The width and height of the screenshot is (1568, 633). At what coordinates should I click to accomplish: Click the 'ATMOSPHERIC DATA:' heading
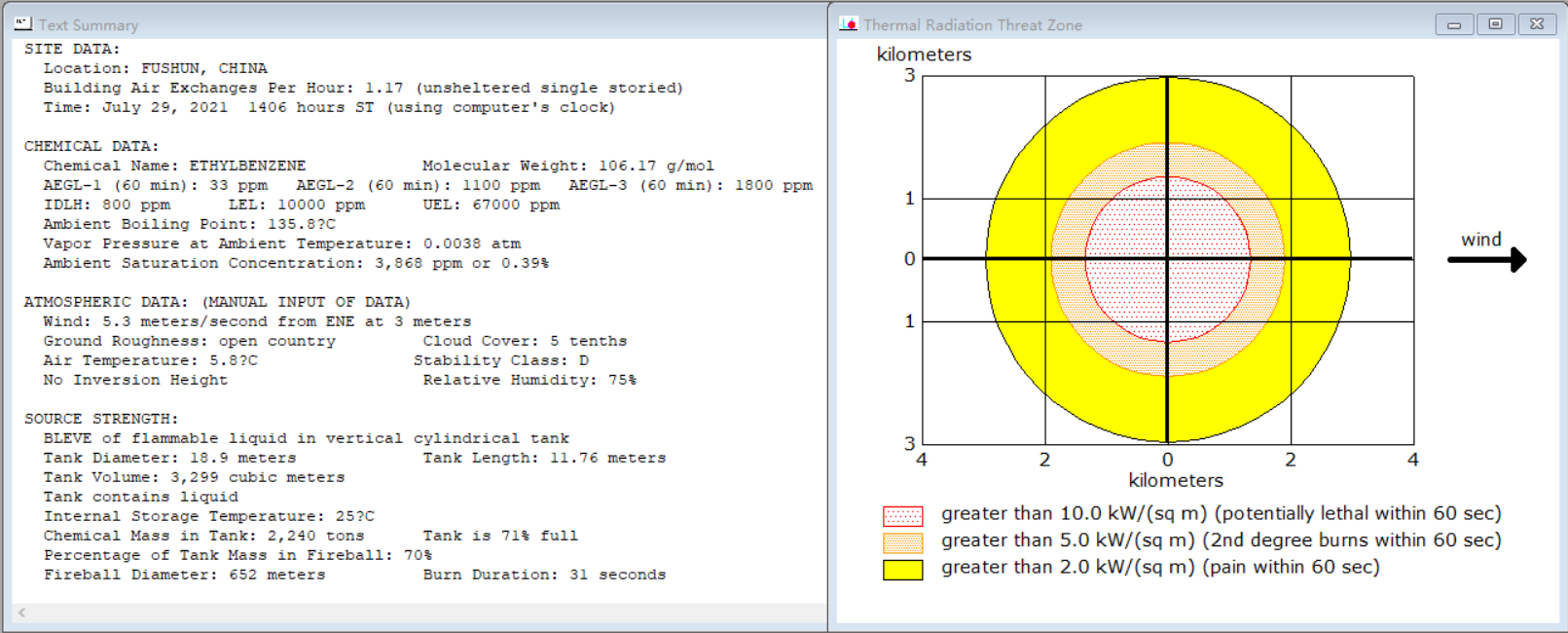tap(217, 302)
